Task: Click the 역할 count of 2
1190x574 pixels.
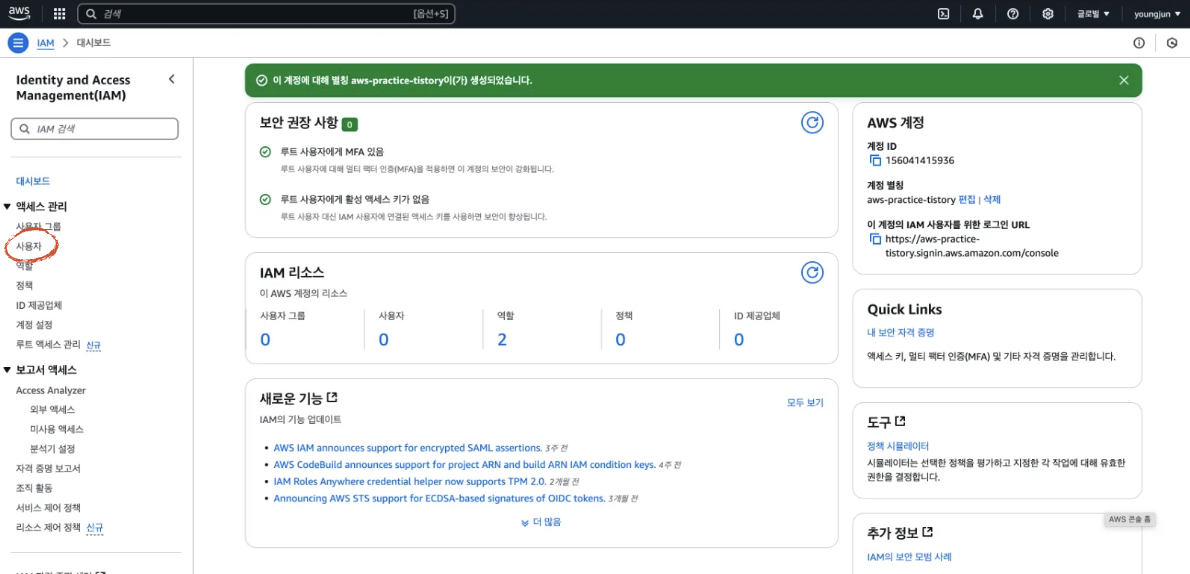Action: pyautogui.click(x=502, y=339)
